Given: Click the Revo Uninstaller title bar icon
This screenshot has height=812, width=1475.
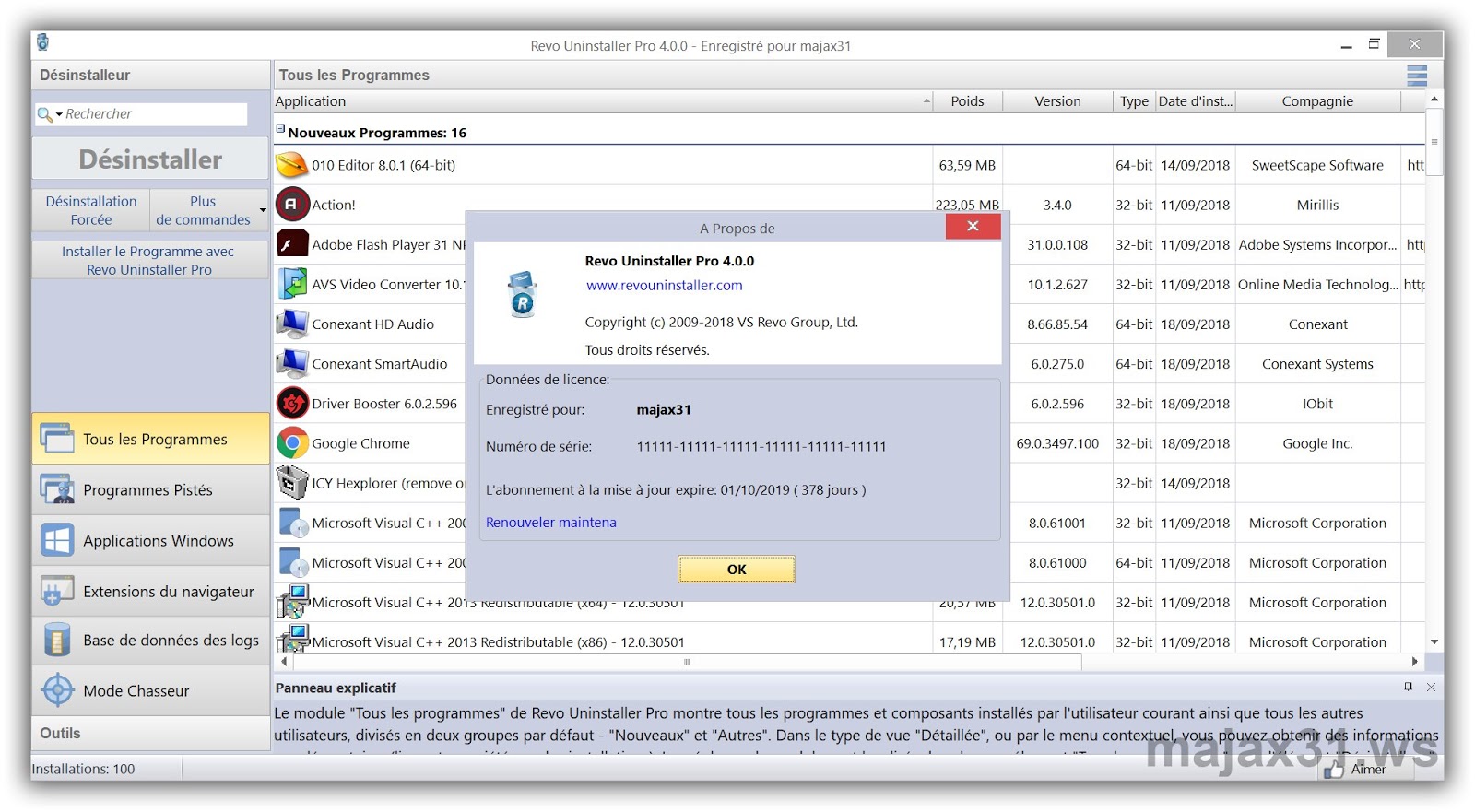Looking at the screenshot, I should (43, 42).
